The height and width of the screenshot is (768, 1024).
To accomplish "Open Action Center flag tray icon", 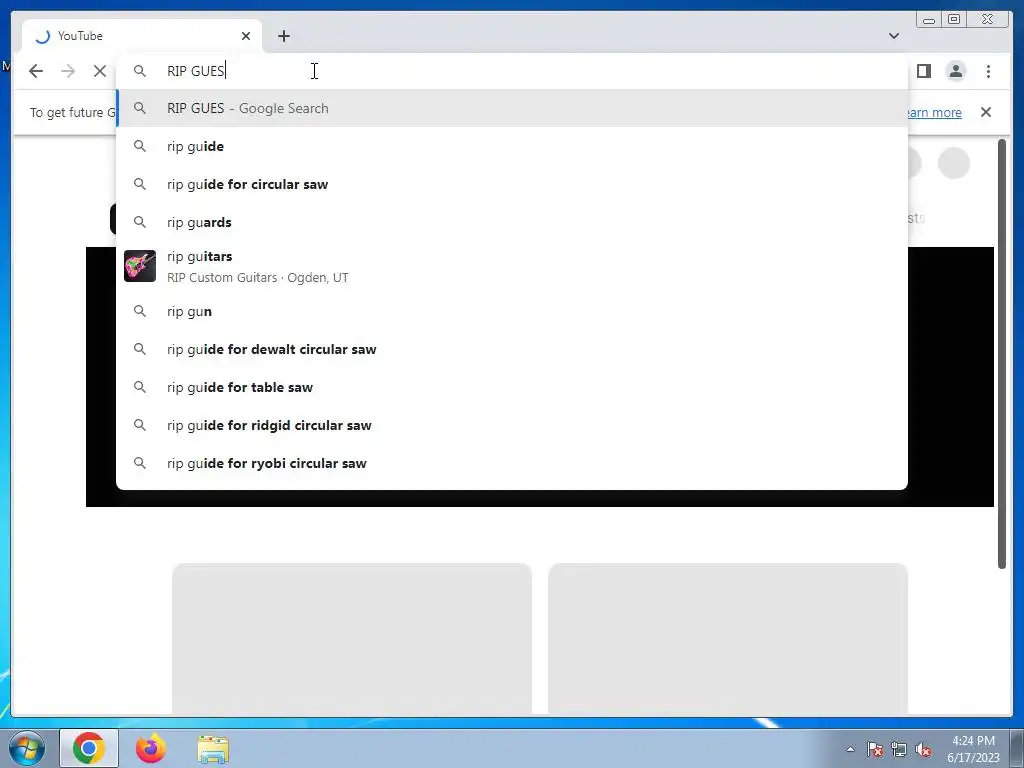I will [875, 750].
